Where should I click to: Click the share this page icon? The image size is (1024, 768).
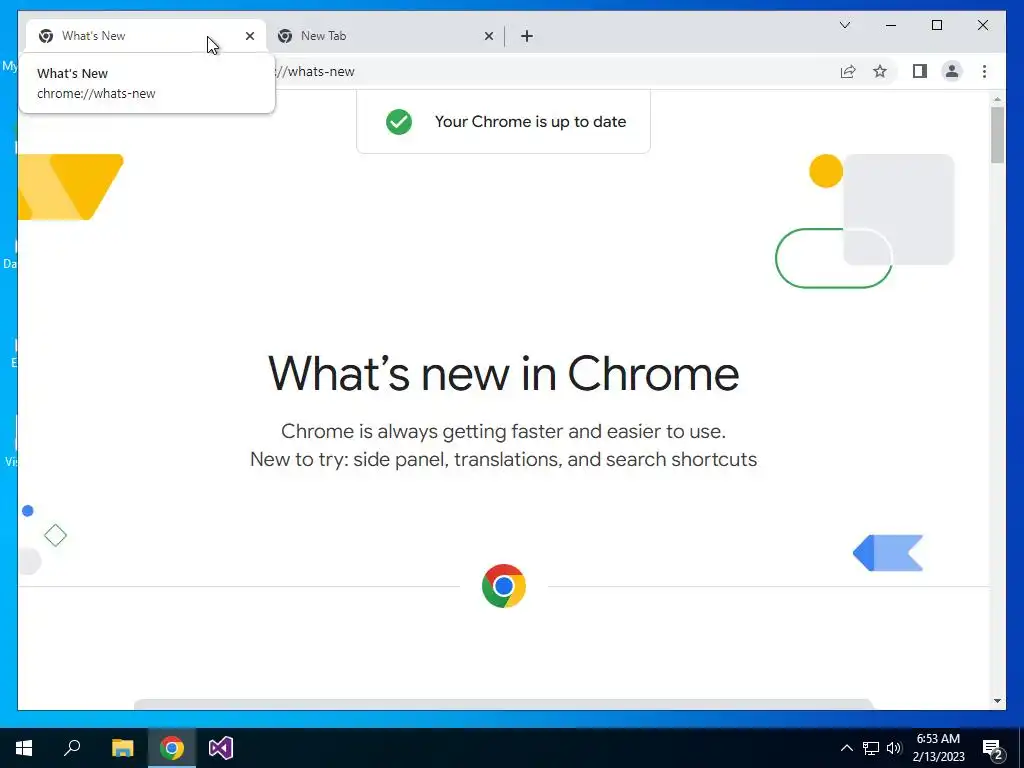pos(848,72)
